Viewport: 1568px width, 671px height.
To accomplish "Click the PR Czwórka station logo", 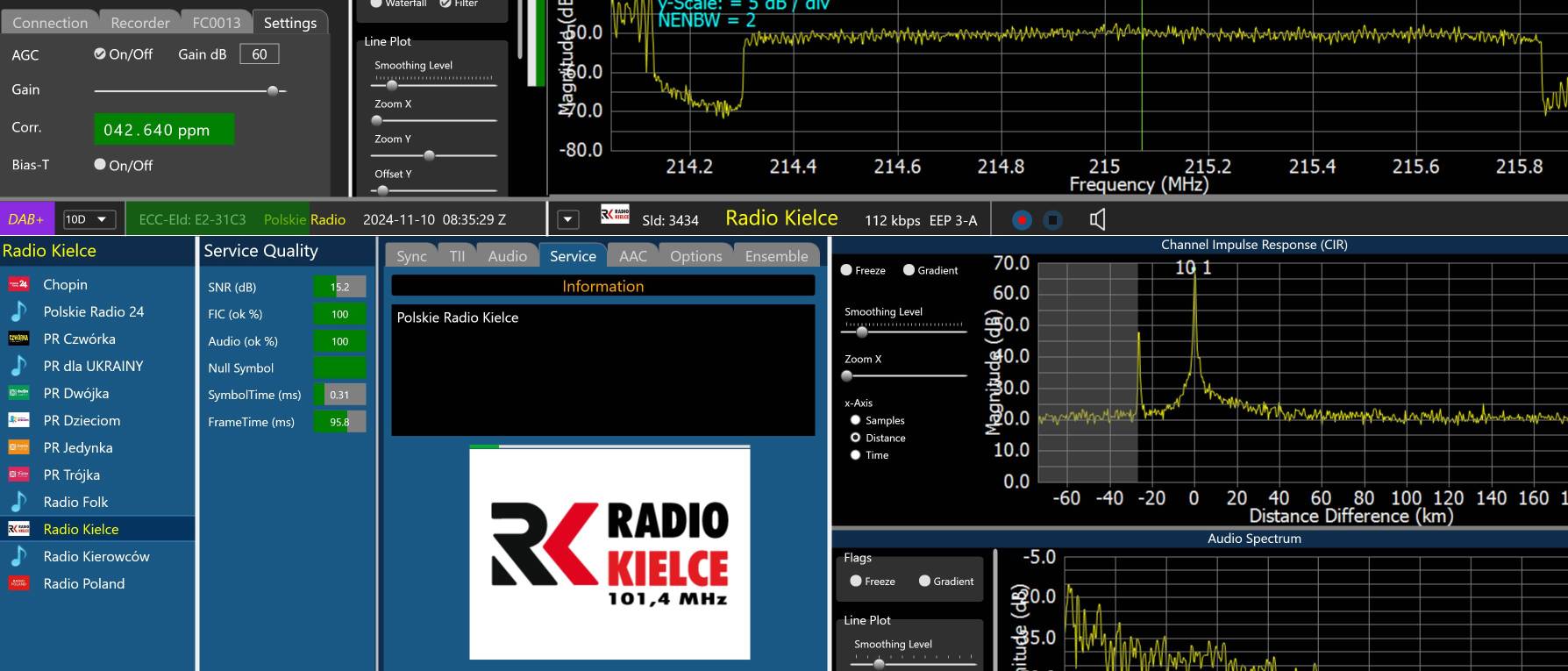I will (18, 339).
